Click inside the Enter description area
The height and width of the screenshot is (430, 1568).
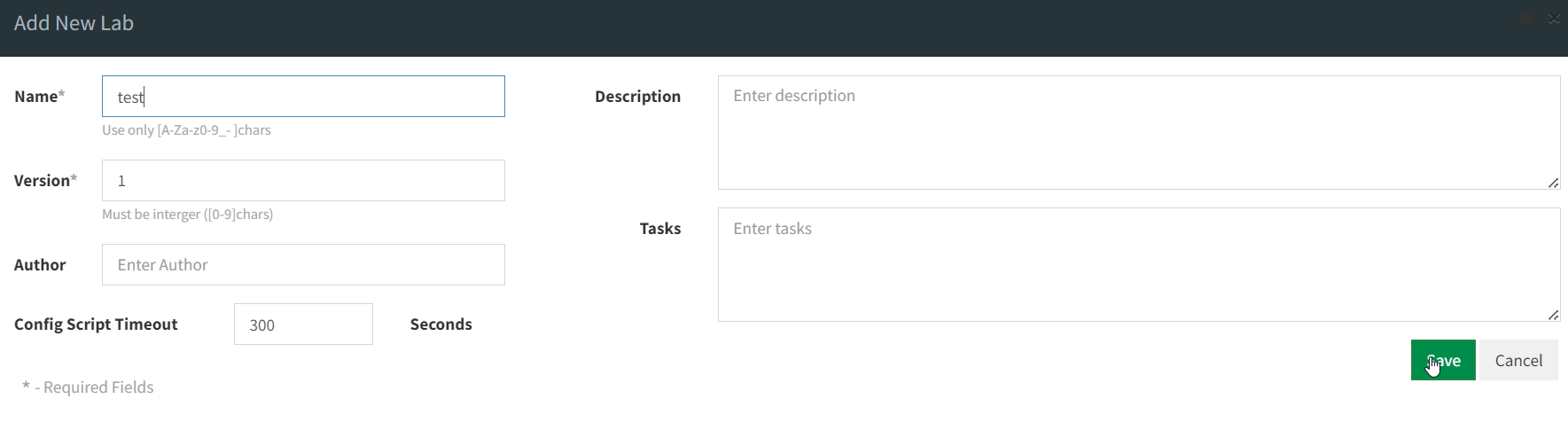pos(1139,132)
